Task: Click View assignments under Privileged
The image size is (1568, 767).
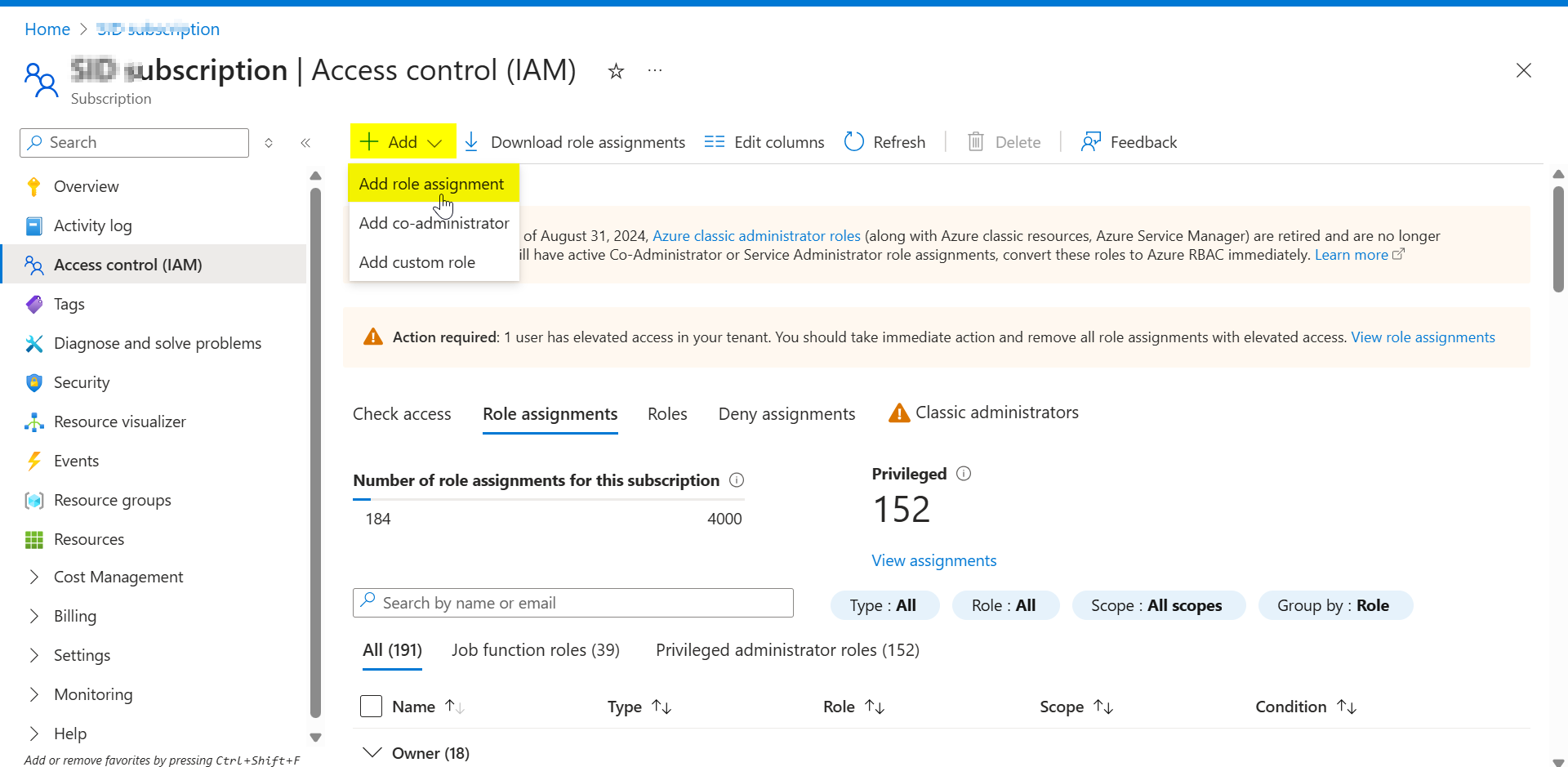Action: (933, 560)
